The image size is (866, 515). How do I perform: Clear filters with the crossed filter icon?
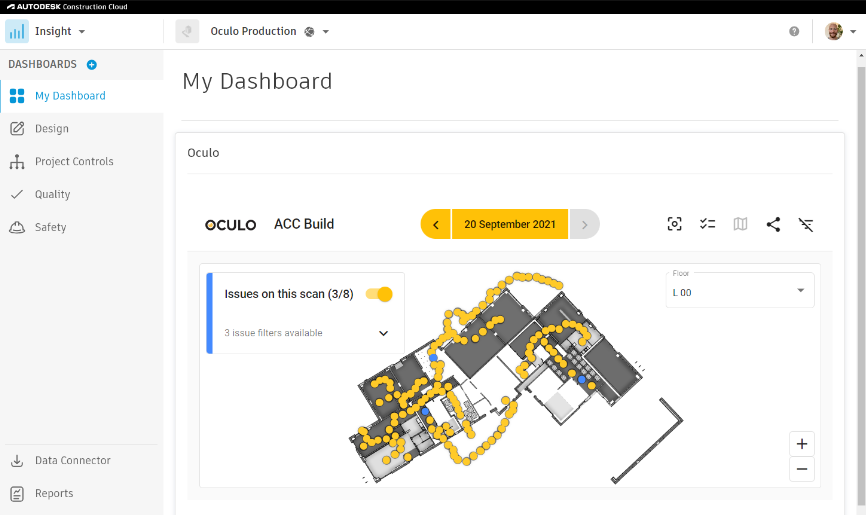pos(806,224)
